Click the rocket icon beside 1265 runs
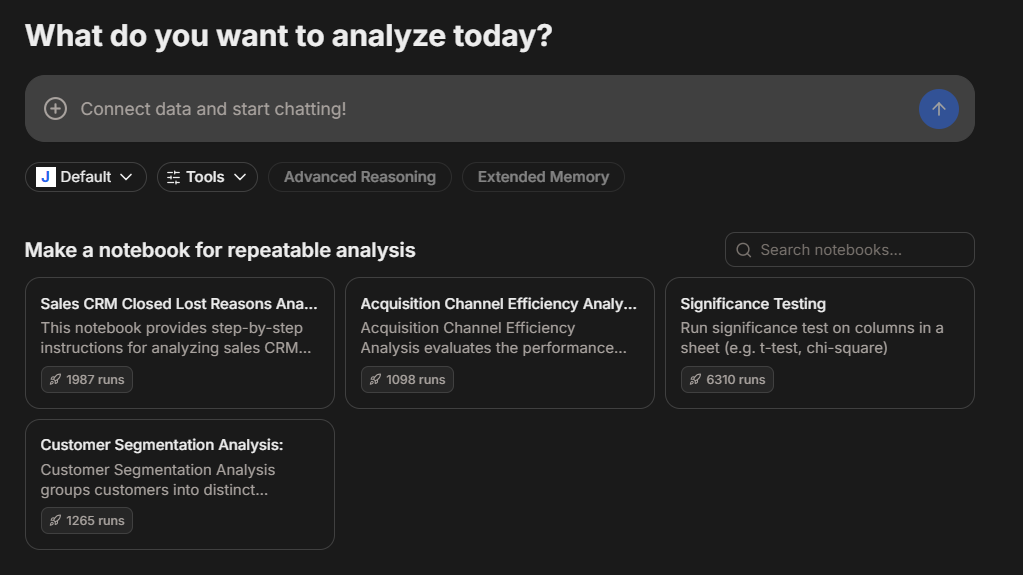 tap(55, 521)
